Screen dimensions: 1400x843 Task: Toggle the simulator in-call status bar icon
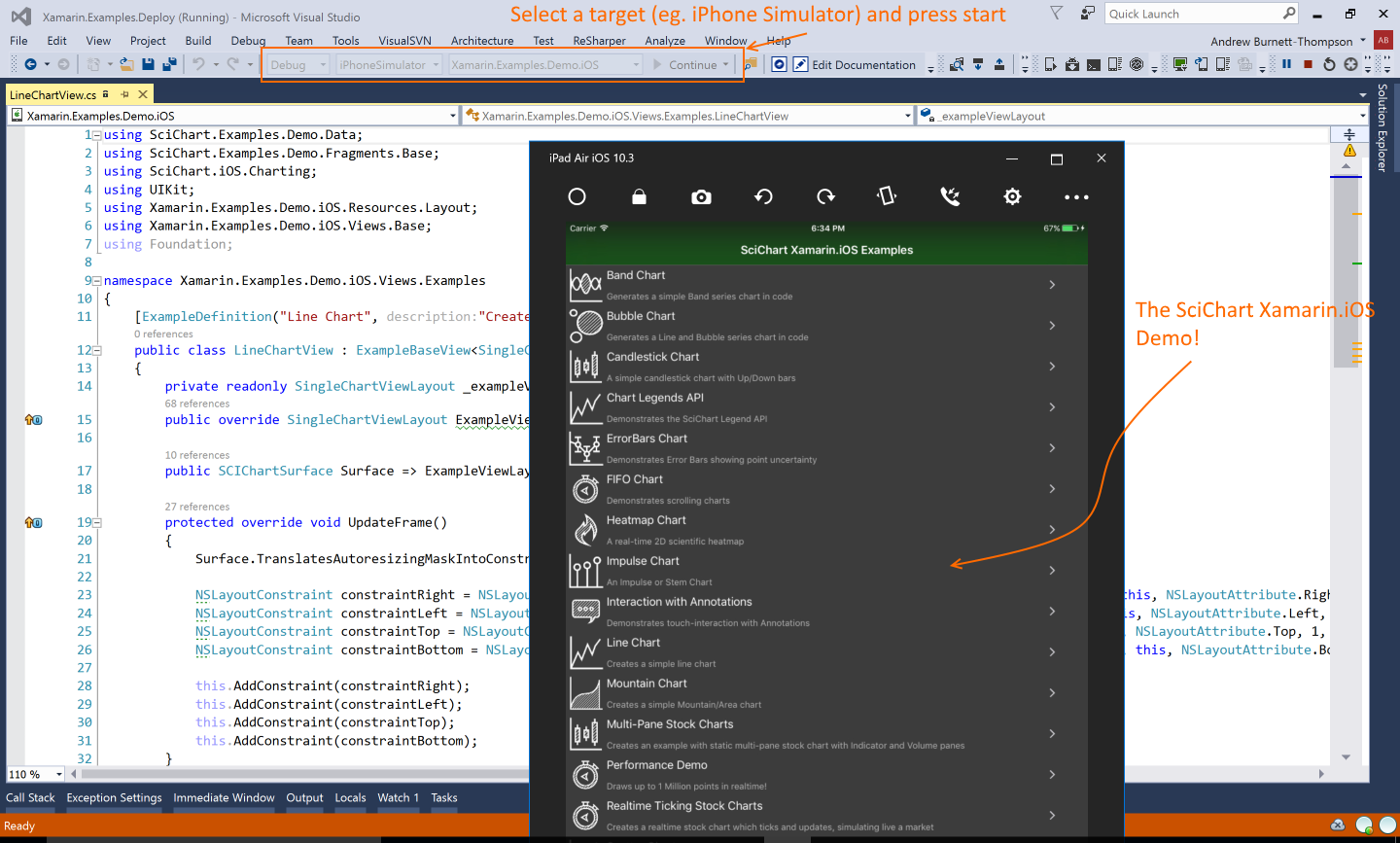pyautogui.click(x=950, y=196)
